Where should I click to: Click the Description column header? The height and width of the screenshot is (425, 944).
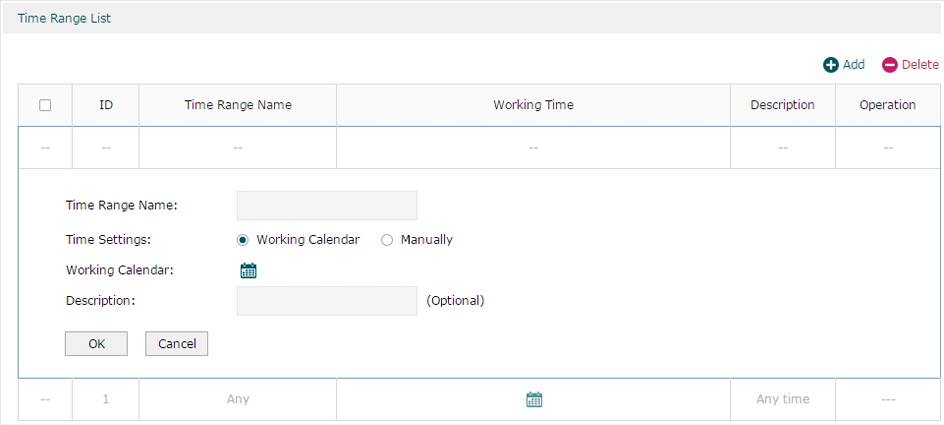(x=783, y=105)
